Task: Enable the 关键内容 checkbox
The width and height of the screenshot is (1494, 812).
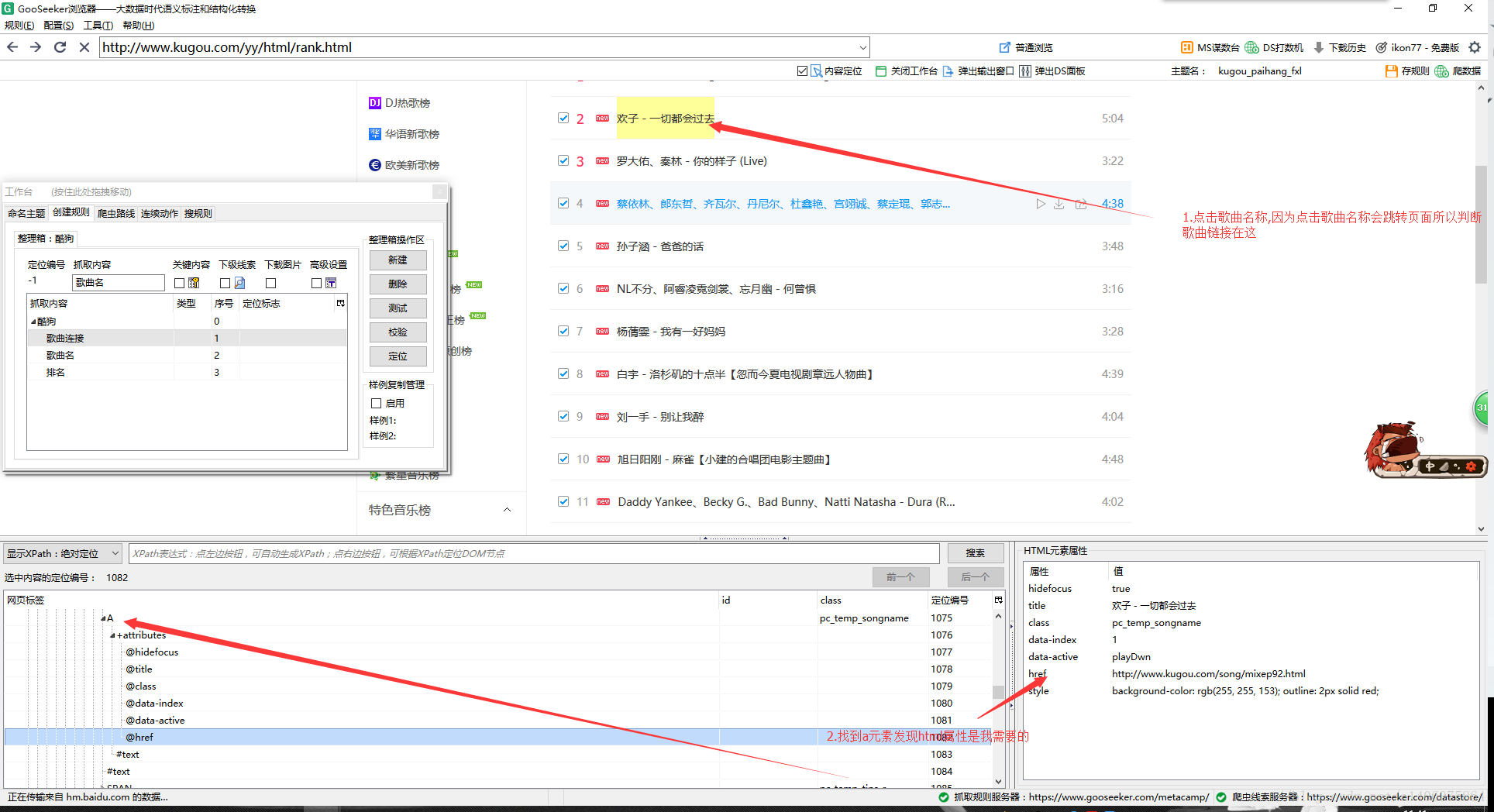Action: point(180,283)
